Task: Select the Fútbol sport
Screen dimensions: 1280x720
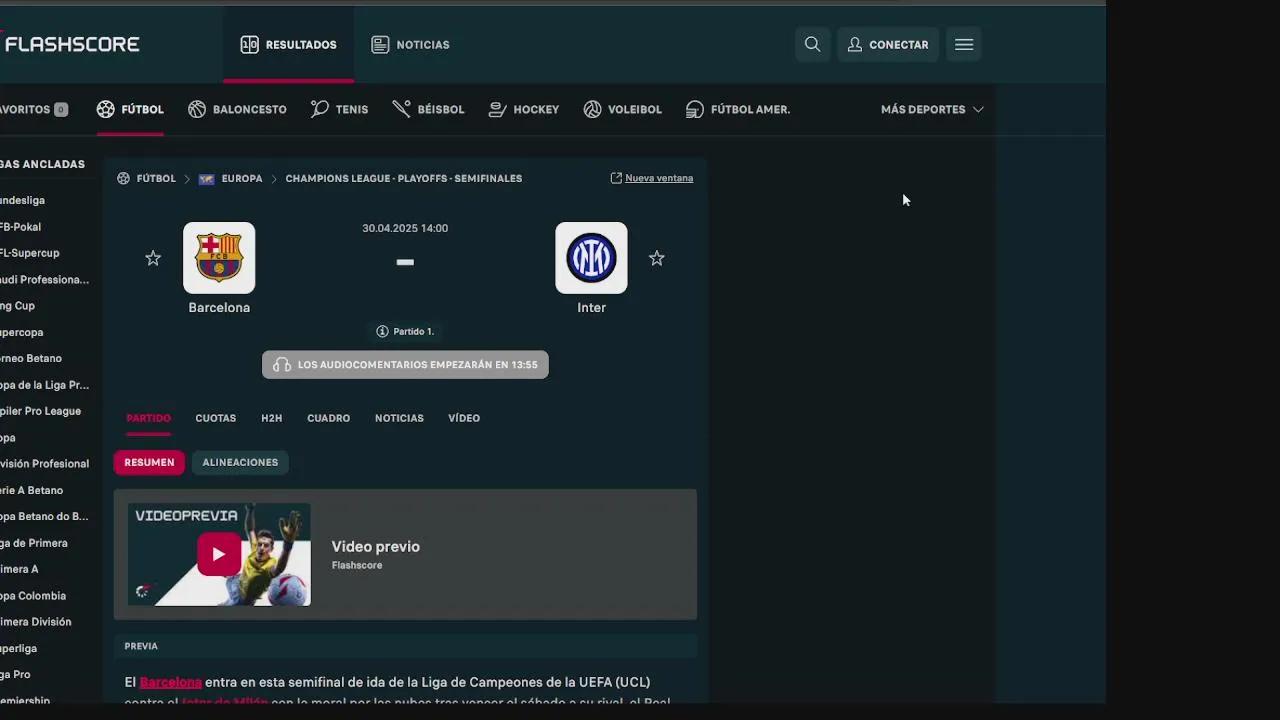Action: [x=130, y=109]
